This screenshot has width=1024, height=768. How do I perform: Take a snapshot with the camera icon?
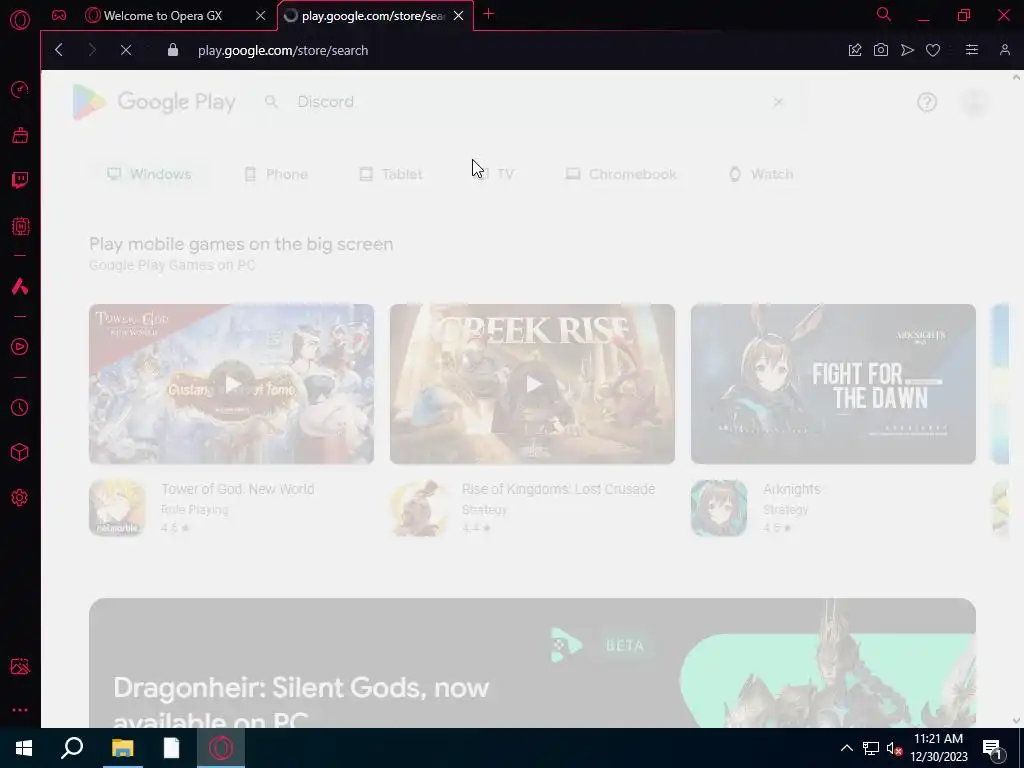pos(880,50)
